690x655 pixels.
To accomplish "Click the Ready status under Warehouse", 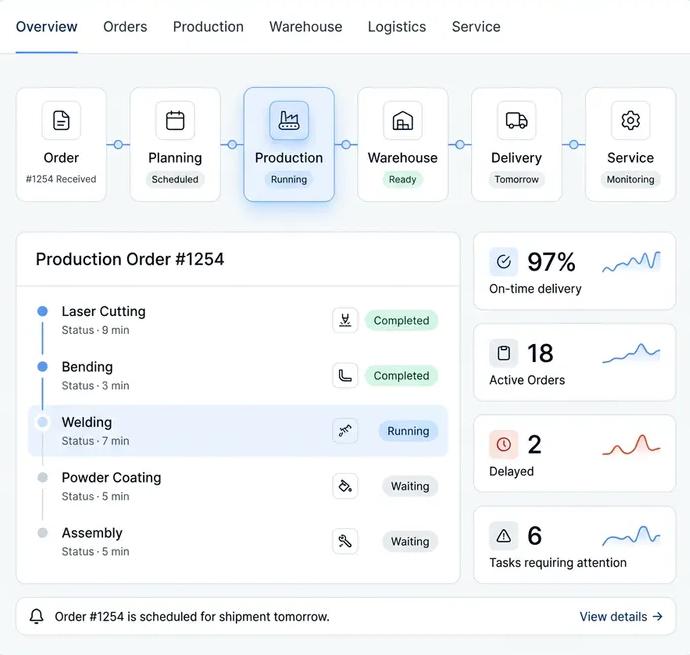I will [403, 180].
